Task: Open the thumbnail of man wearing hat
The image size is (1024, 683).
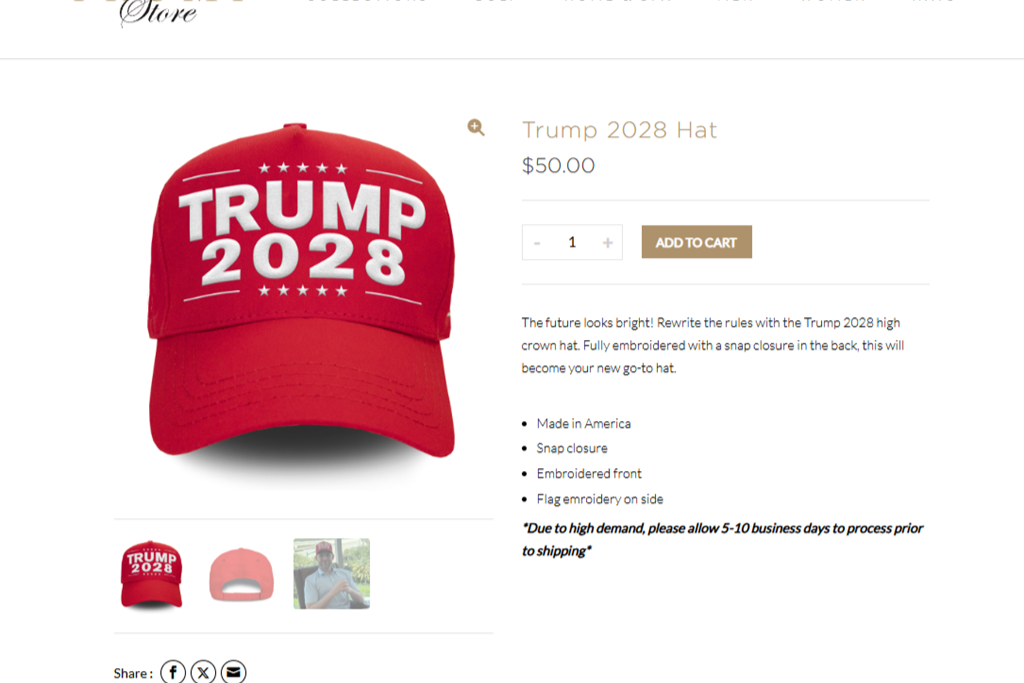Action: click(x=332, y=574)
